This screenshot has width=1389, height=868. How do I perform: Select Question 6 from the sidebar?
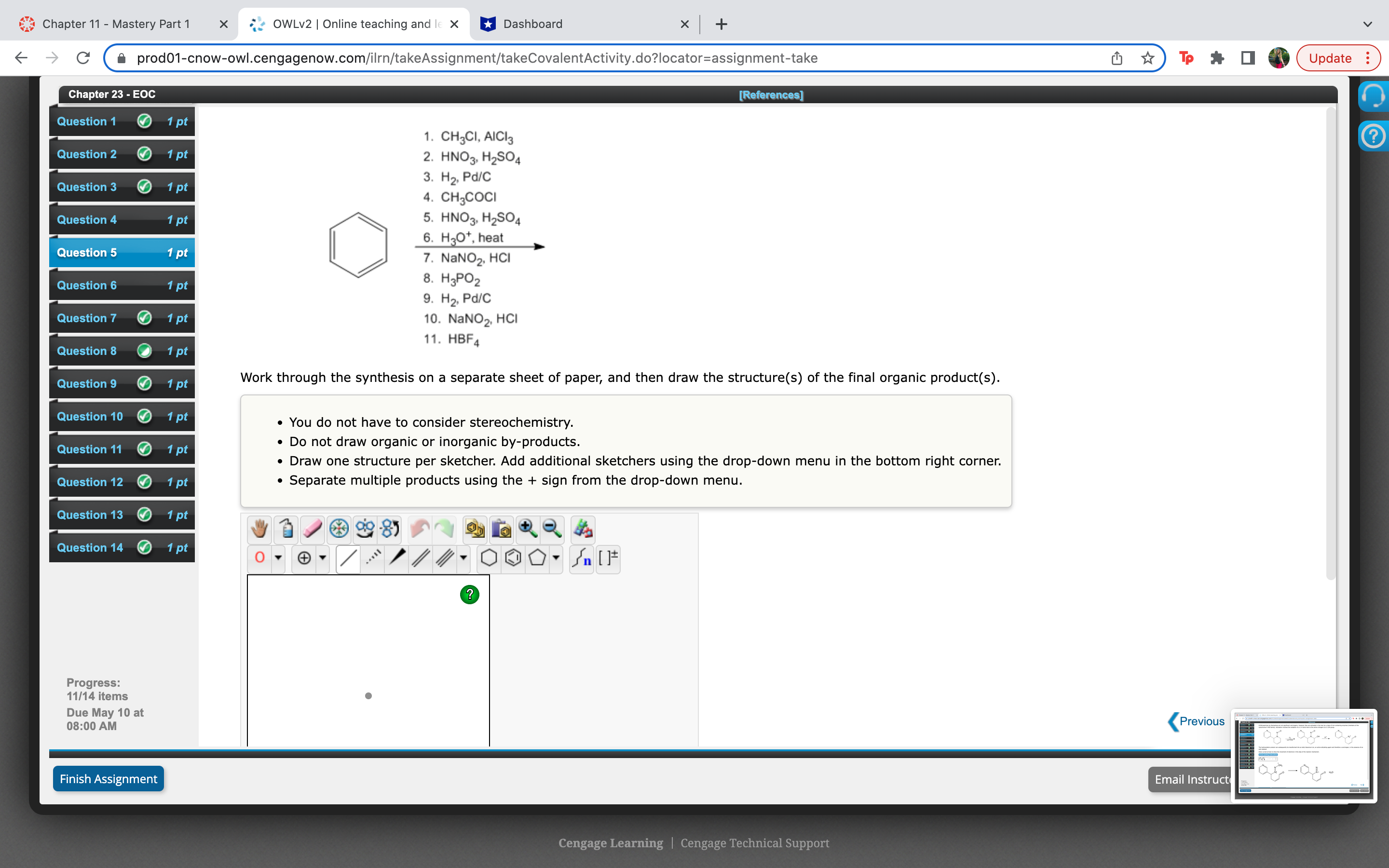point(124,286)
